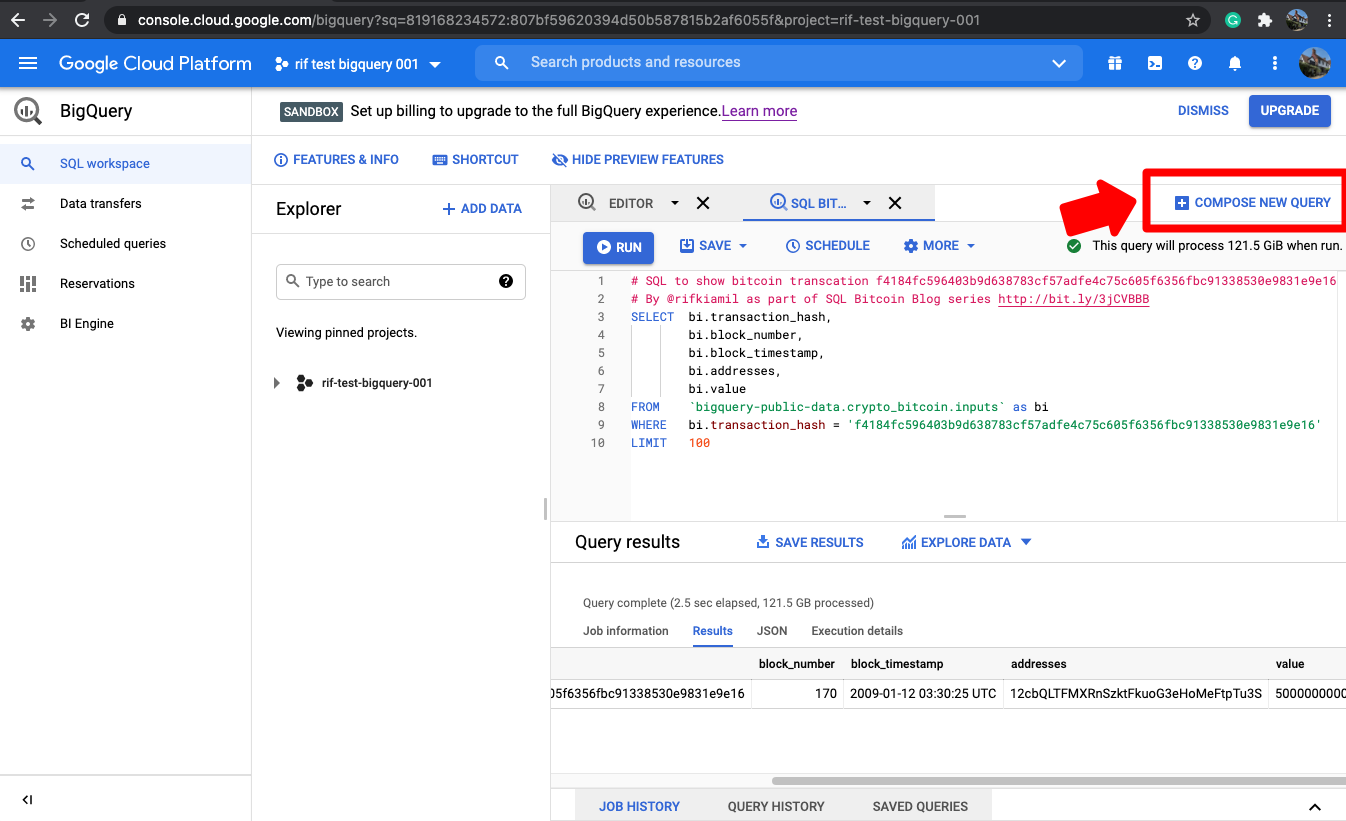
Task: Open the bit.ly link in the SQL comment
Action: coord(1074,299)
